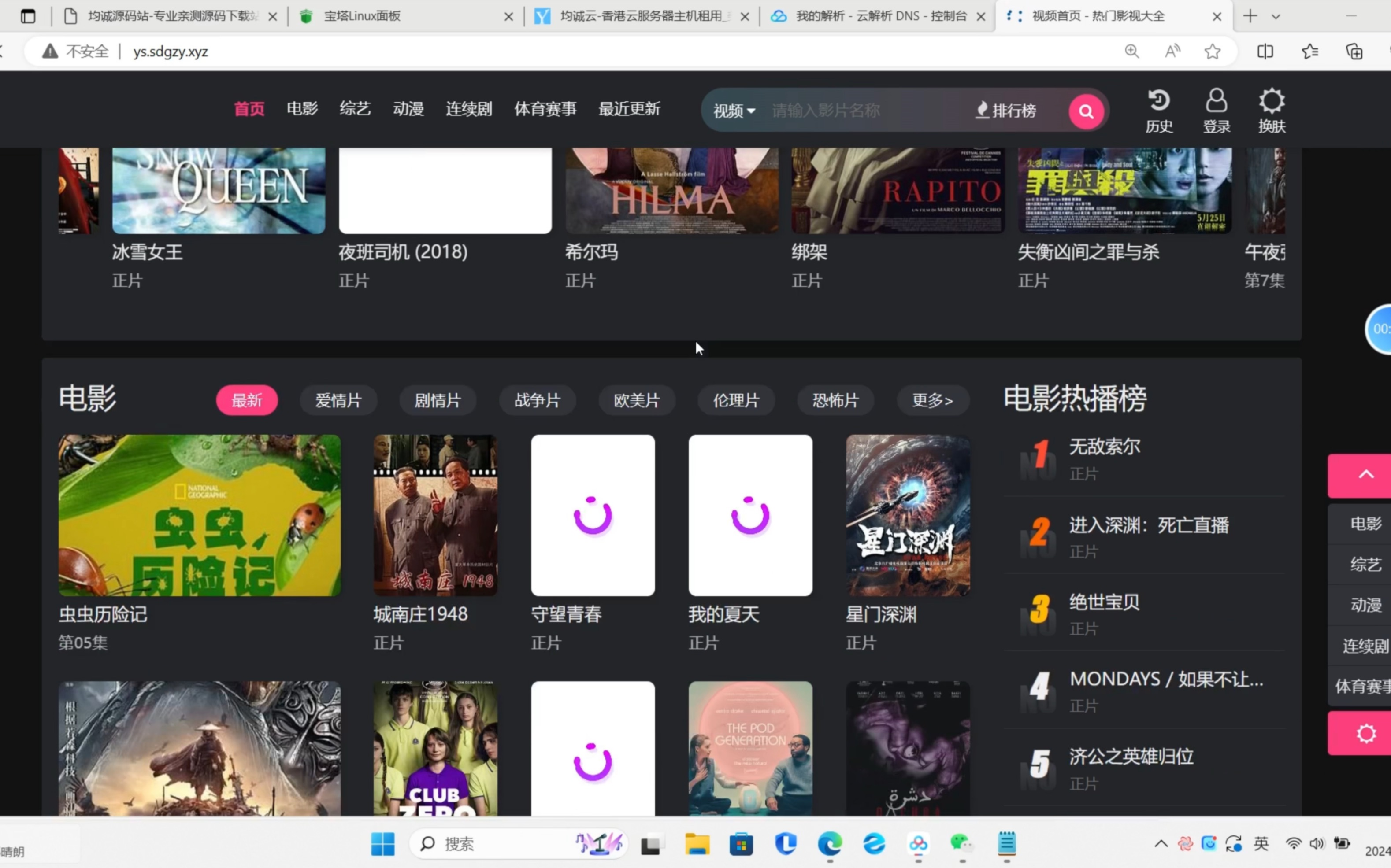The width and height of the screenshot is (1391, 868).
Task: Switch to the 均诚源码站 browser tab
Action: pyautogui.click(x=170, y=16)
